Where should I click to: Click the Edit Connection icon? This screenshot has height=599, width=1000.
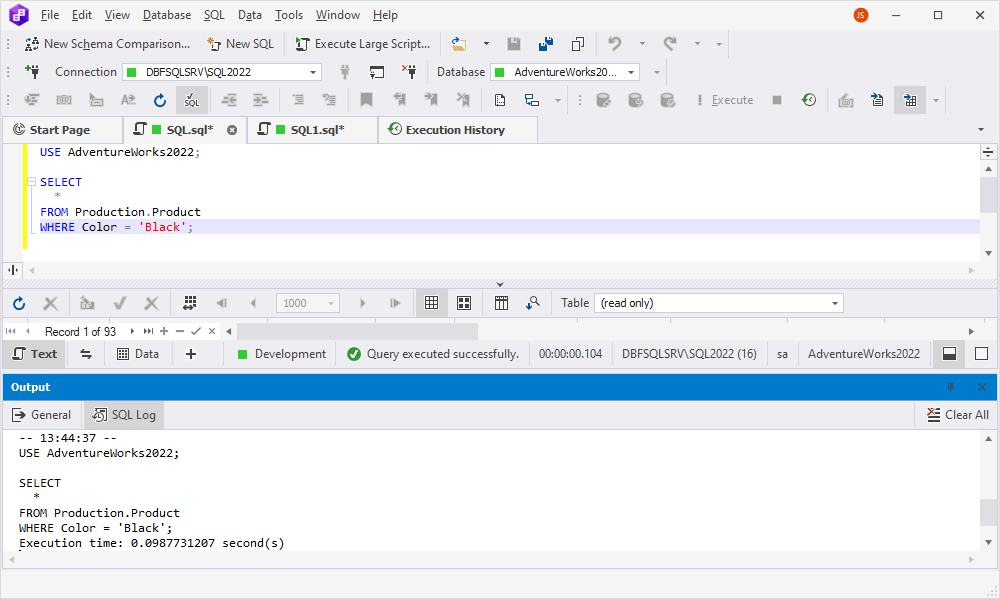[377, 72]
